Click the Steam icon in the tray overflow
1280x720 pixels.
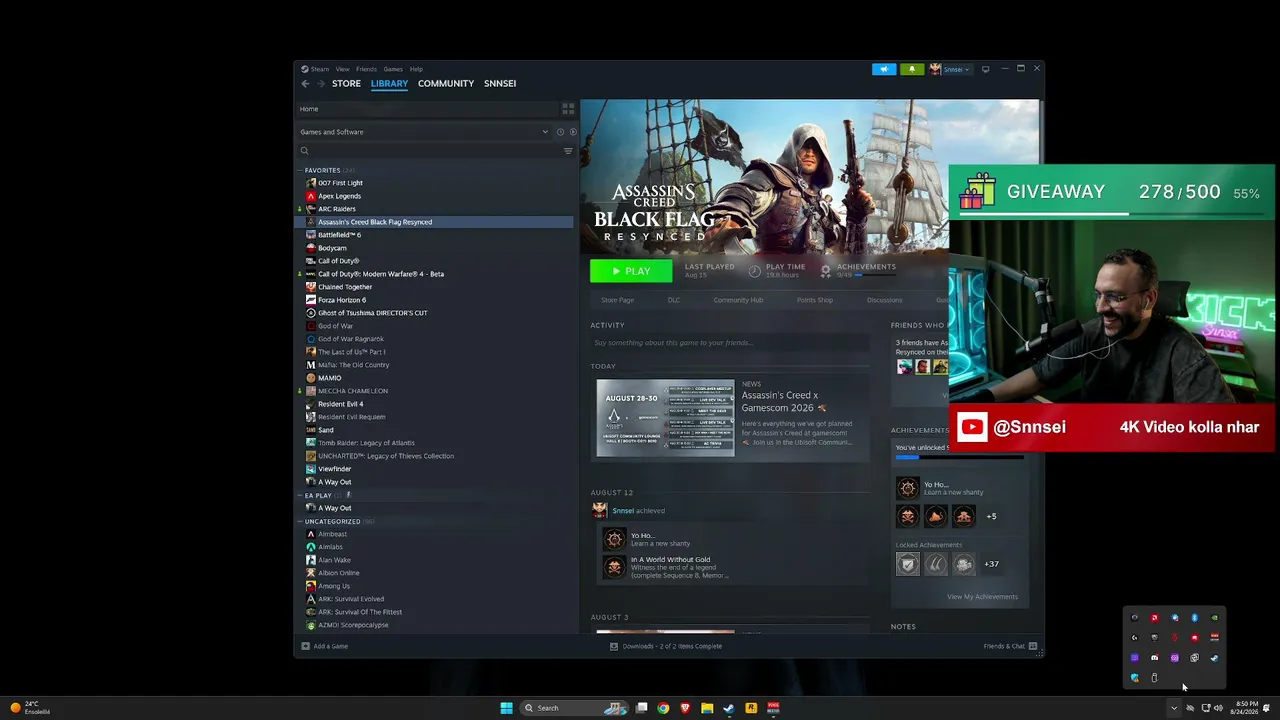coord(1214,658)
